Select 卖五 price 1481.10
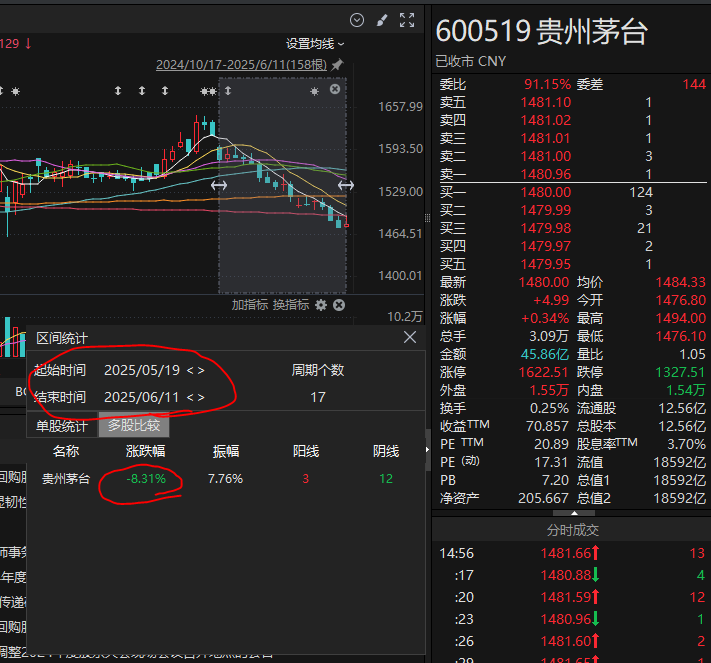 coord(546,102)
